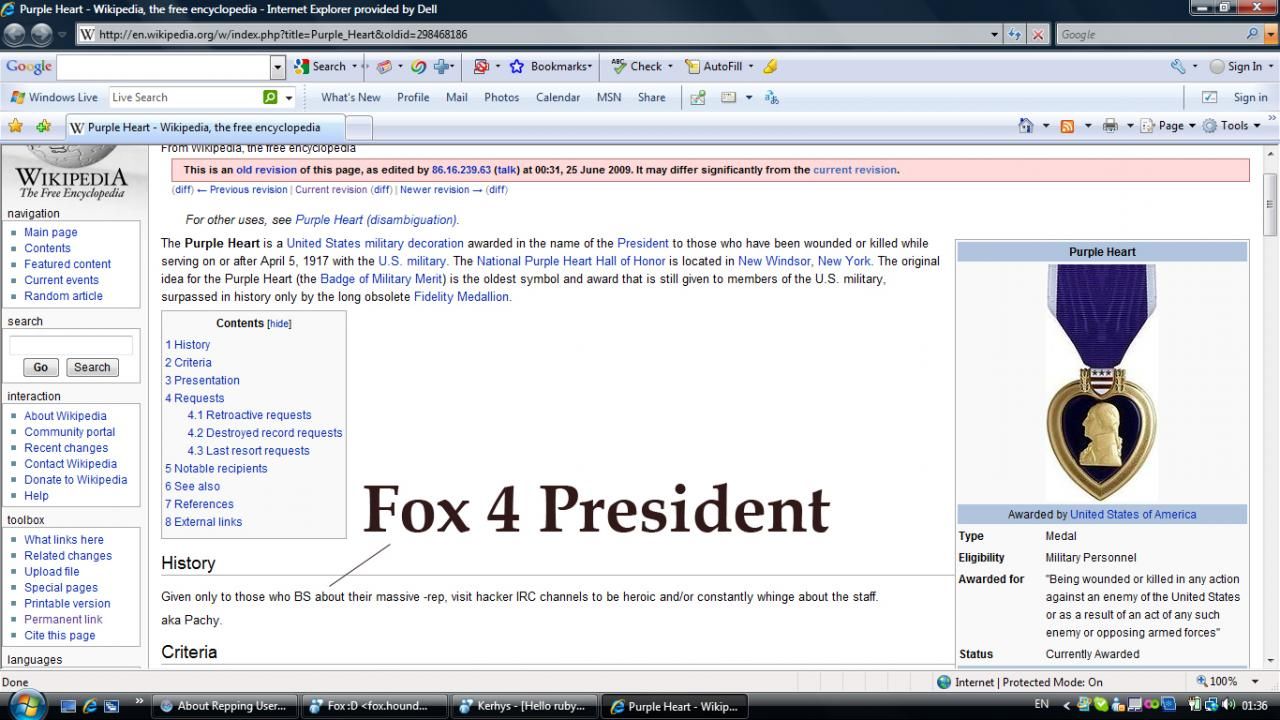
Task: Hide the Contents box via hide link
Action: [280, 324]
